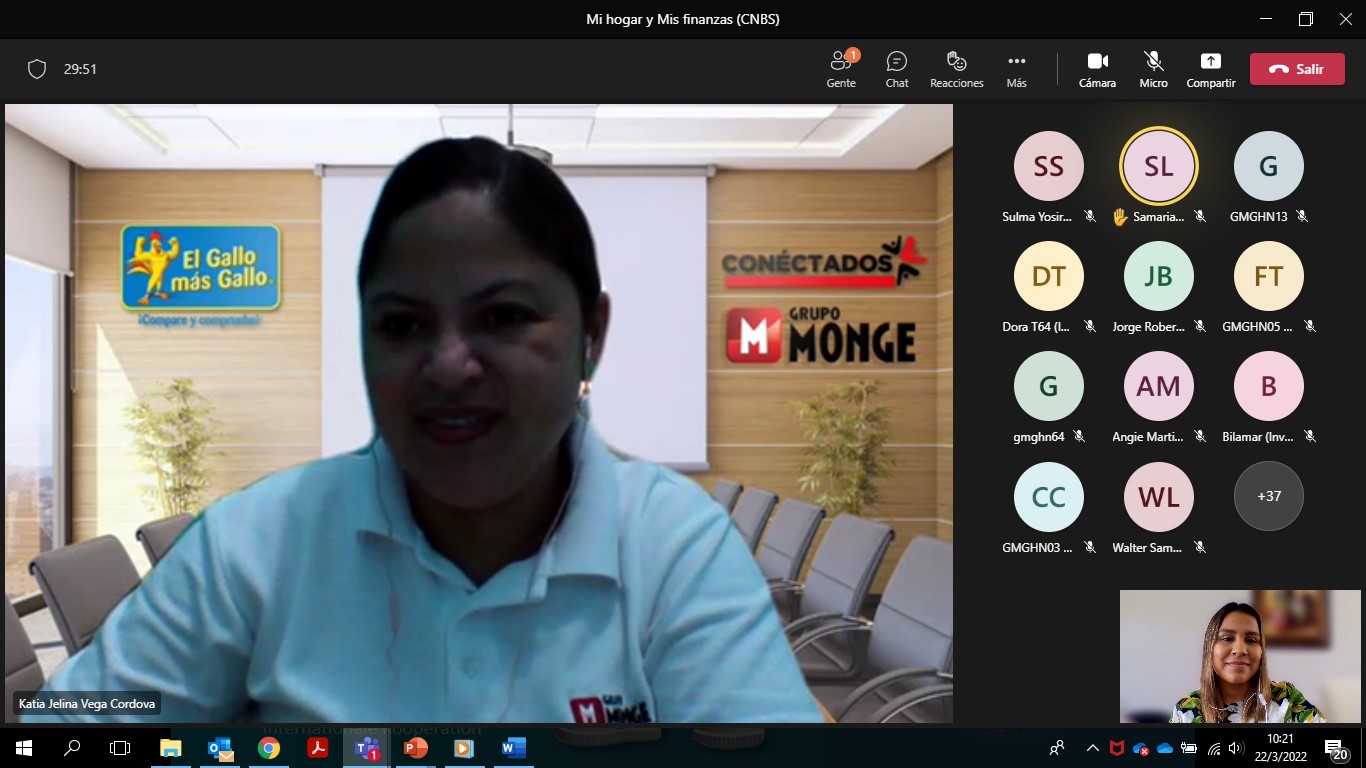Open the meeting Chat panel
Viewport: 1366px width, 768px height.
[897, 69]
